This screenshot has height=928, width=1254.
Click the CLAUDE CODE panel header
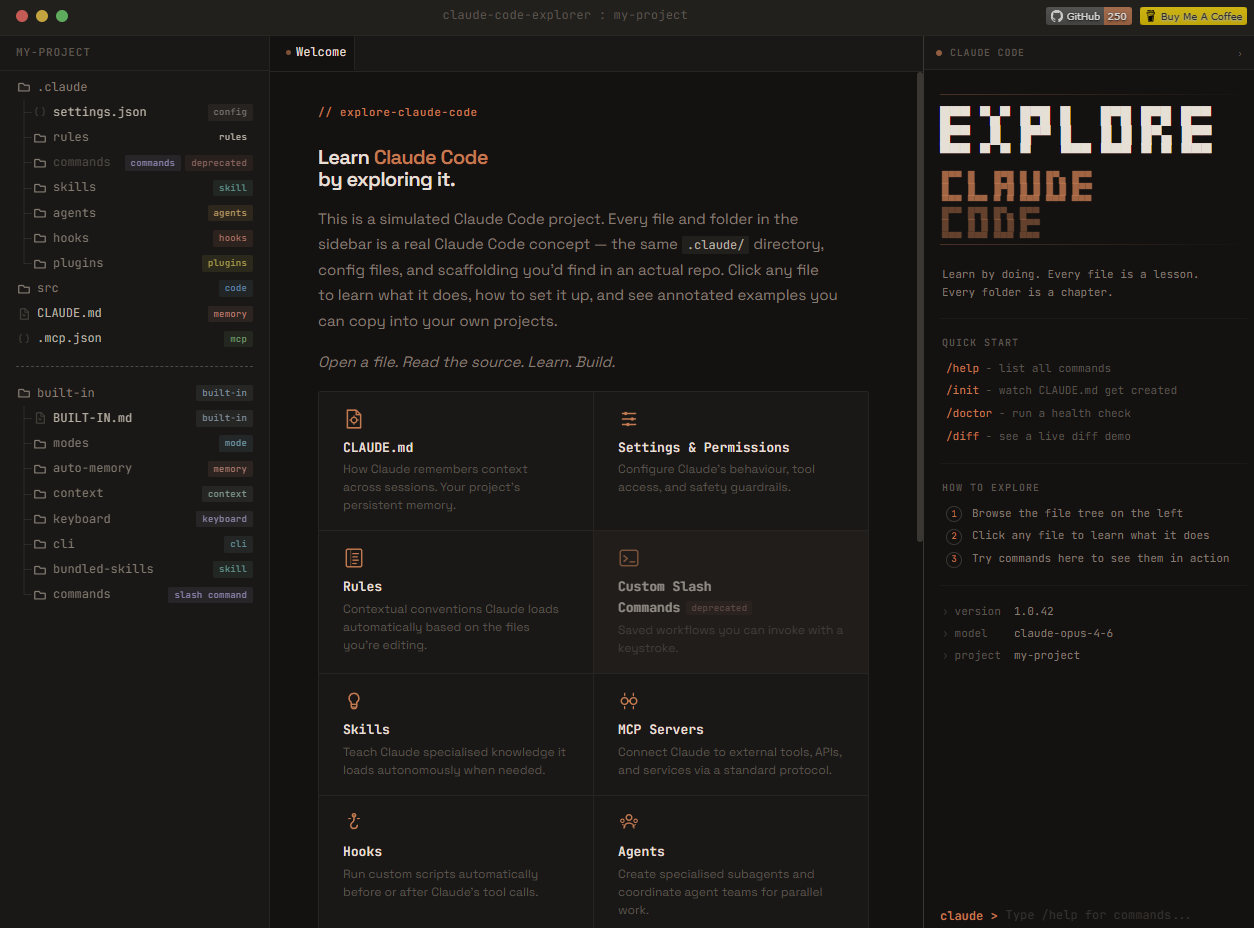(986, 53)
